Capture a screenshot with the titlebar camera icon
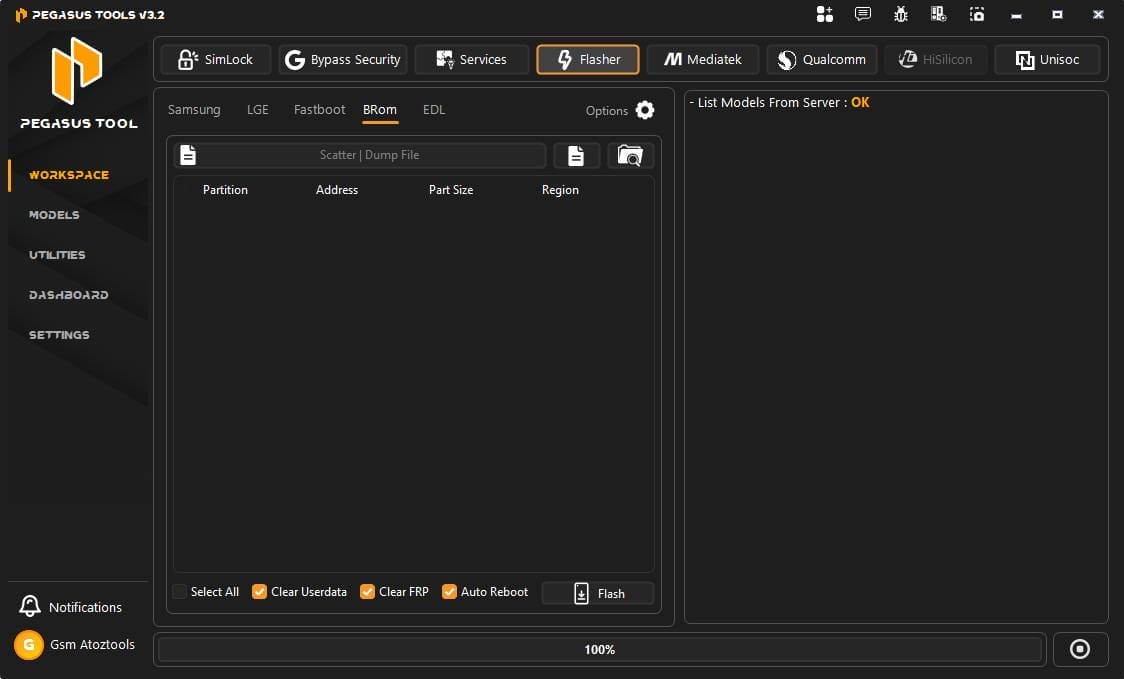This screenshot has height=679, width=1124. point(977,14)
